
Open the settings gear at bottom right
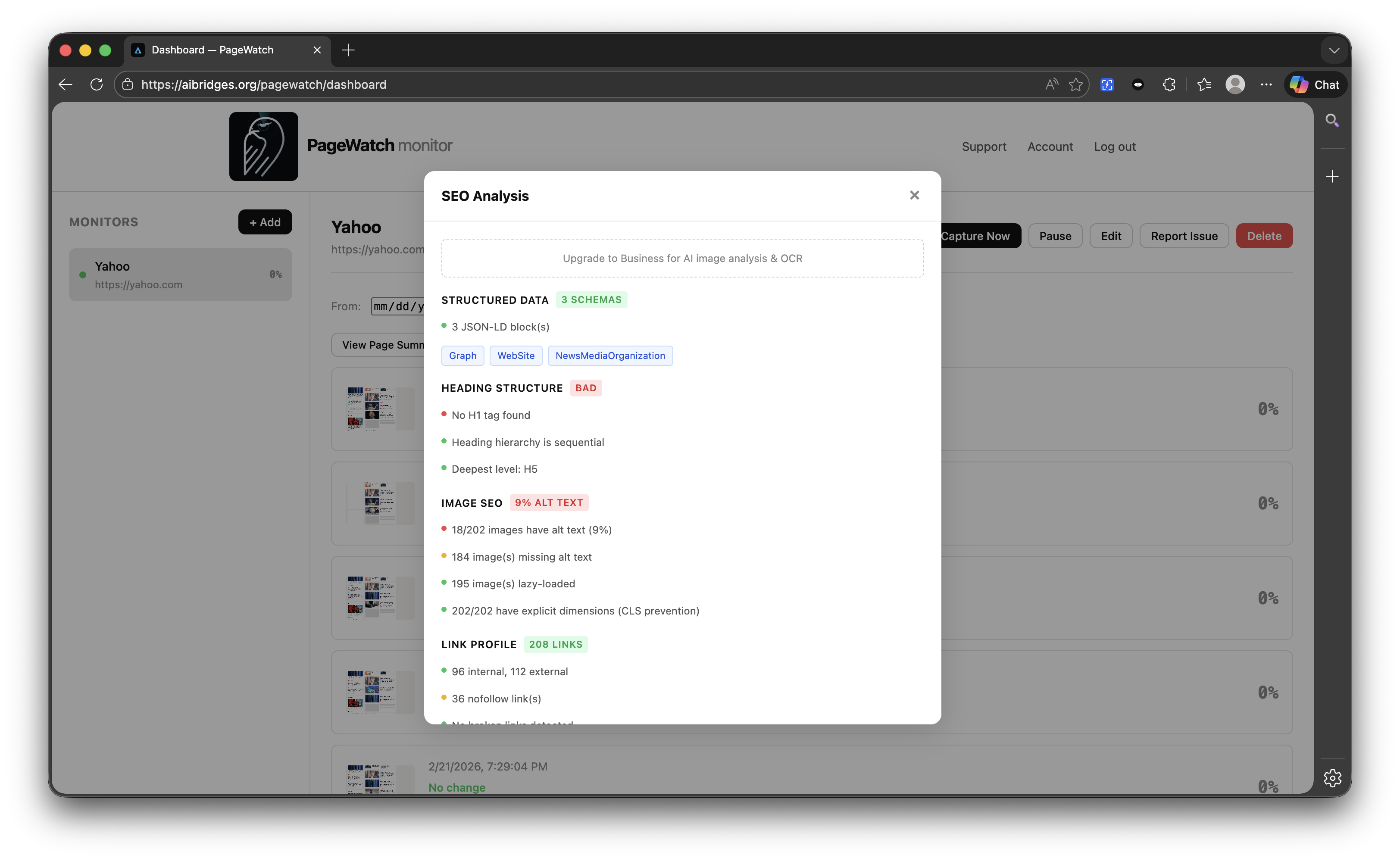tap(1332, 778)
